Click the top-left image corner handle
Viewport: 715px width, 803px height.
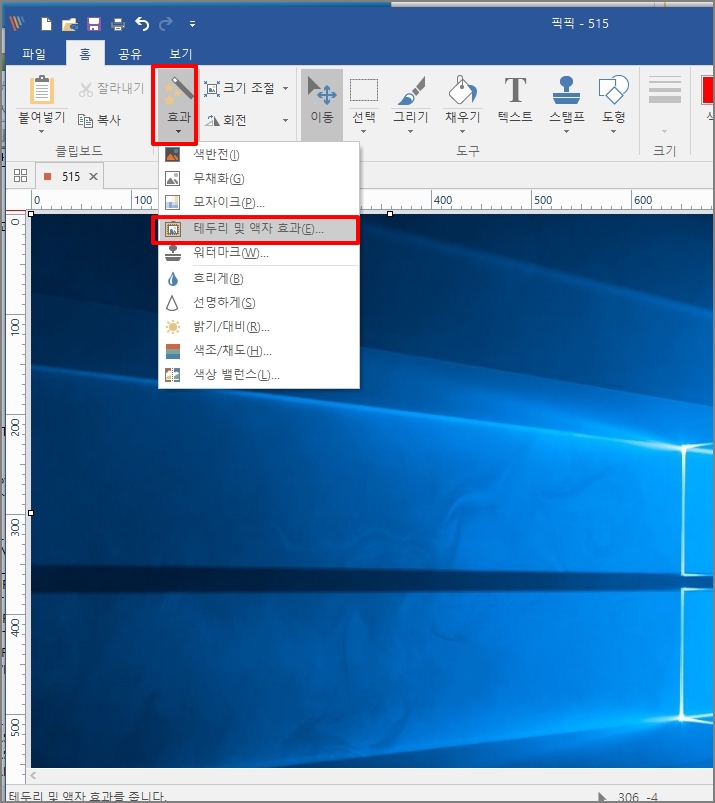click(31, 214)
